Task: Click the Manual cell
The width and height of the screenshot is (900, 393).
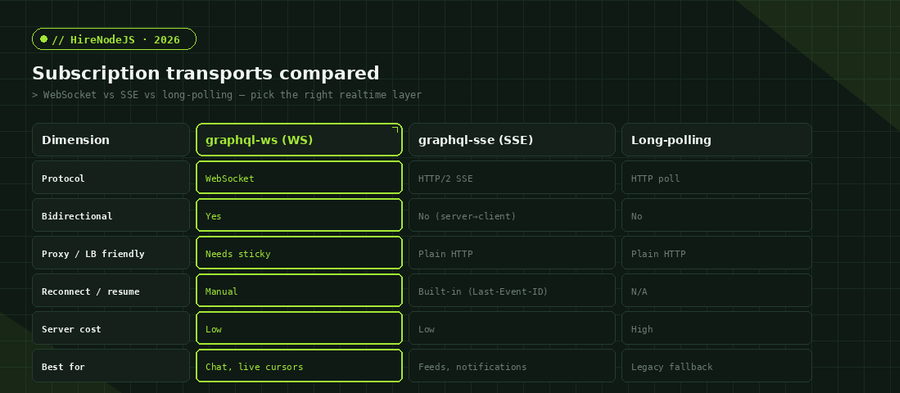Action: (299, 290)
